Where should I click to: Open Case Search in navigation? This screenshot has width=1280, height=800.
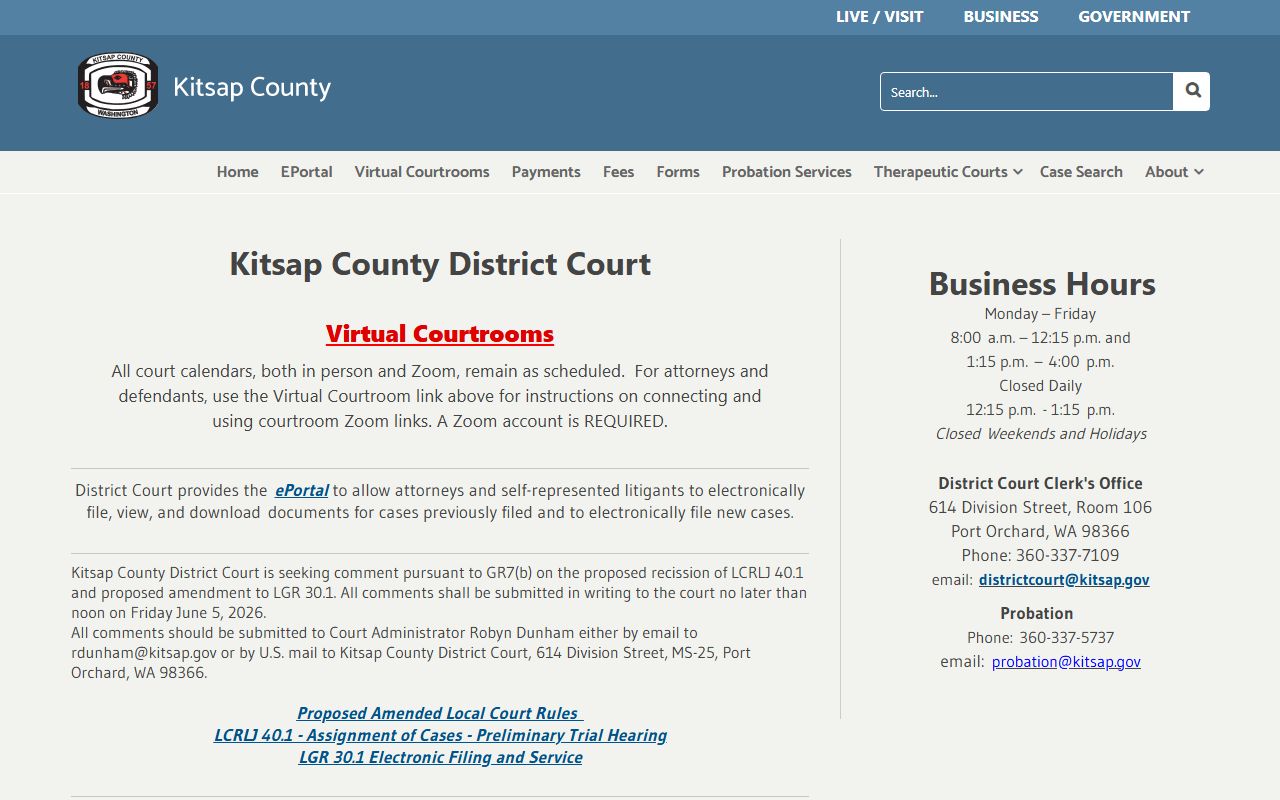tap(1081, 172)
